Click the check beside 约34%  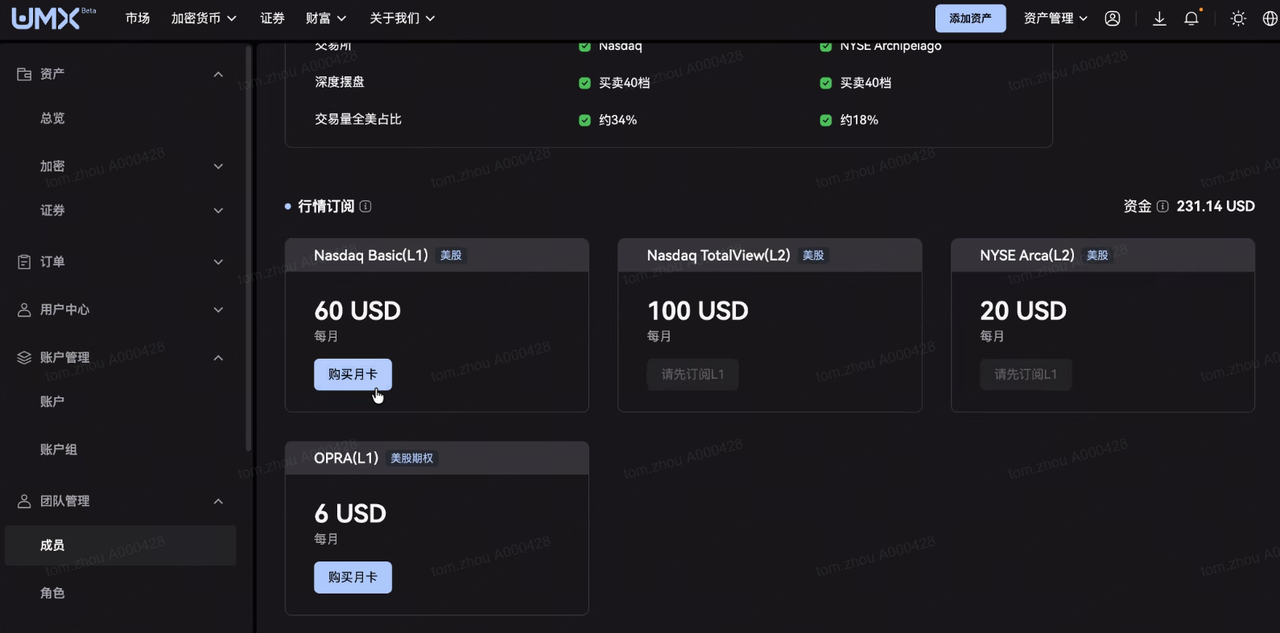click(x=585, y=120)
